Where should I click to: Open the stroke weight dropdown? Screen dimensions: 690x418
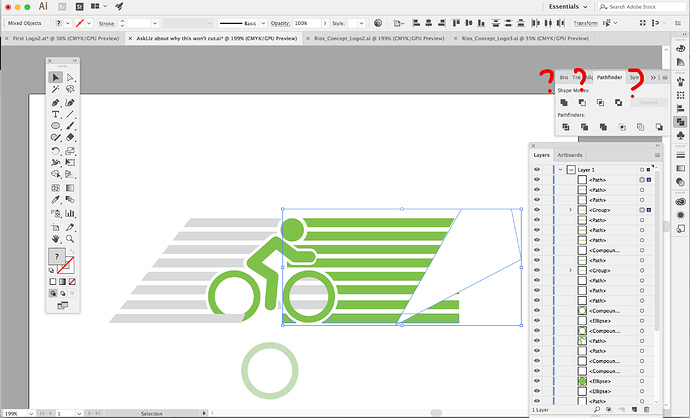(x=155, y=23)
